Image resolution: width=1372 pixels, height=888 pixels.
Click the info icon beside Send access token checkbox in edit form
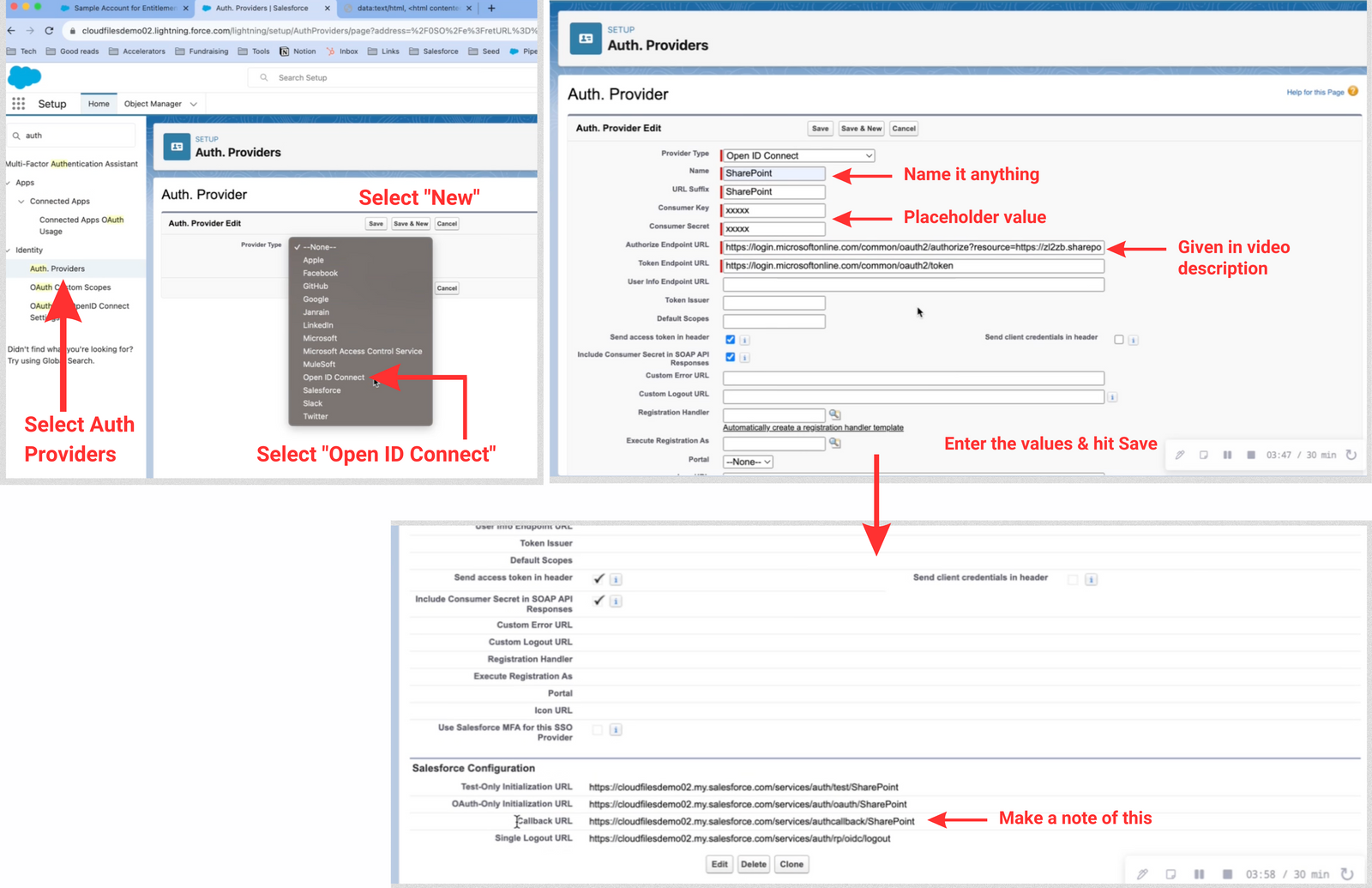click(x=744, y=340)
